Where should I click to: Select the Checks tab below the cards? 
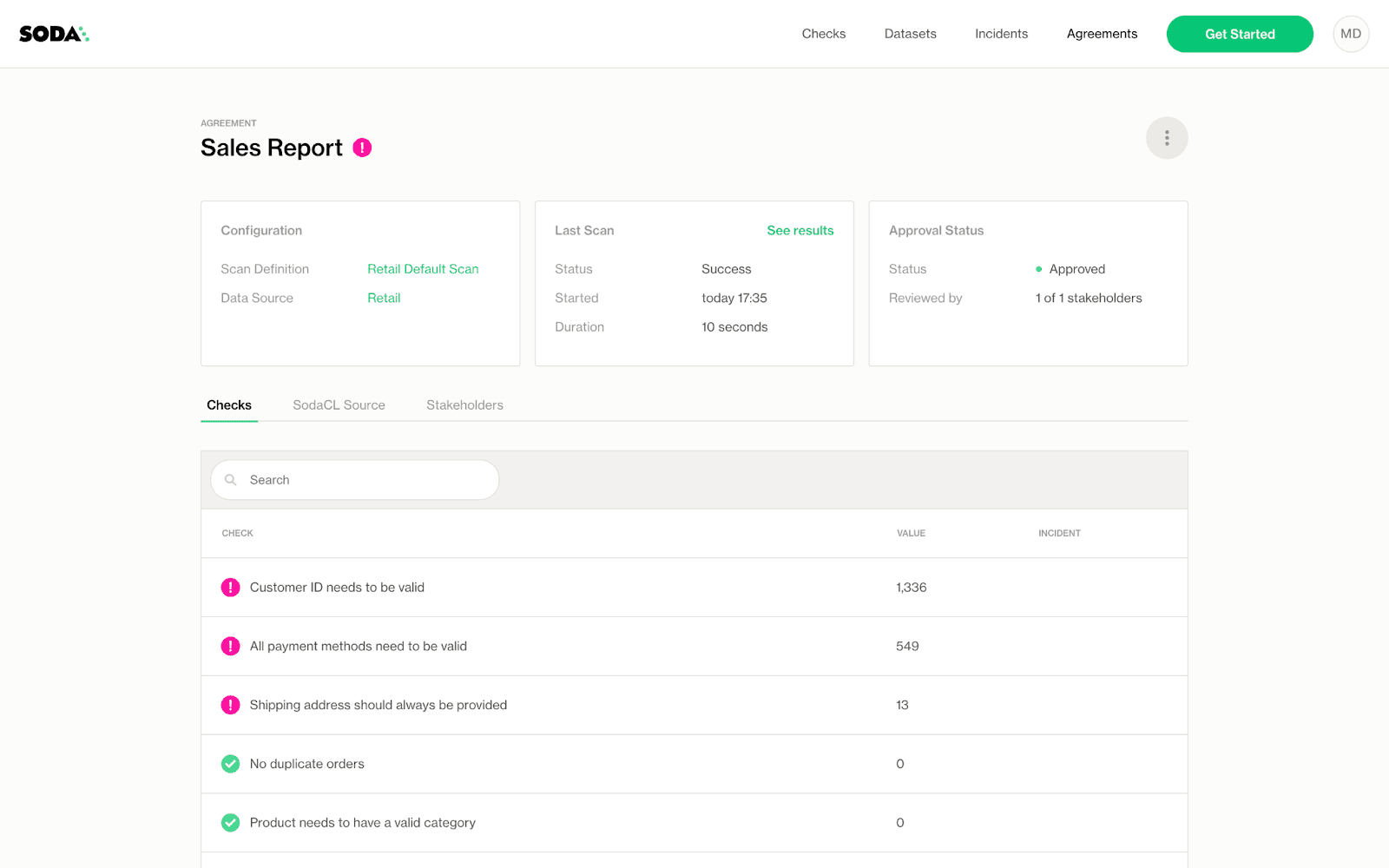[229, 405]
